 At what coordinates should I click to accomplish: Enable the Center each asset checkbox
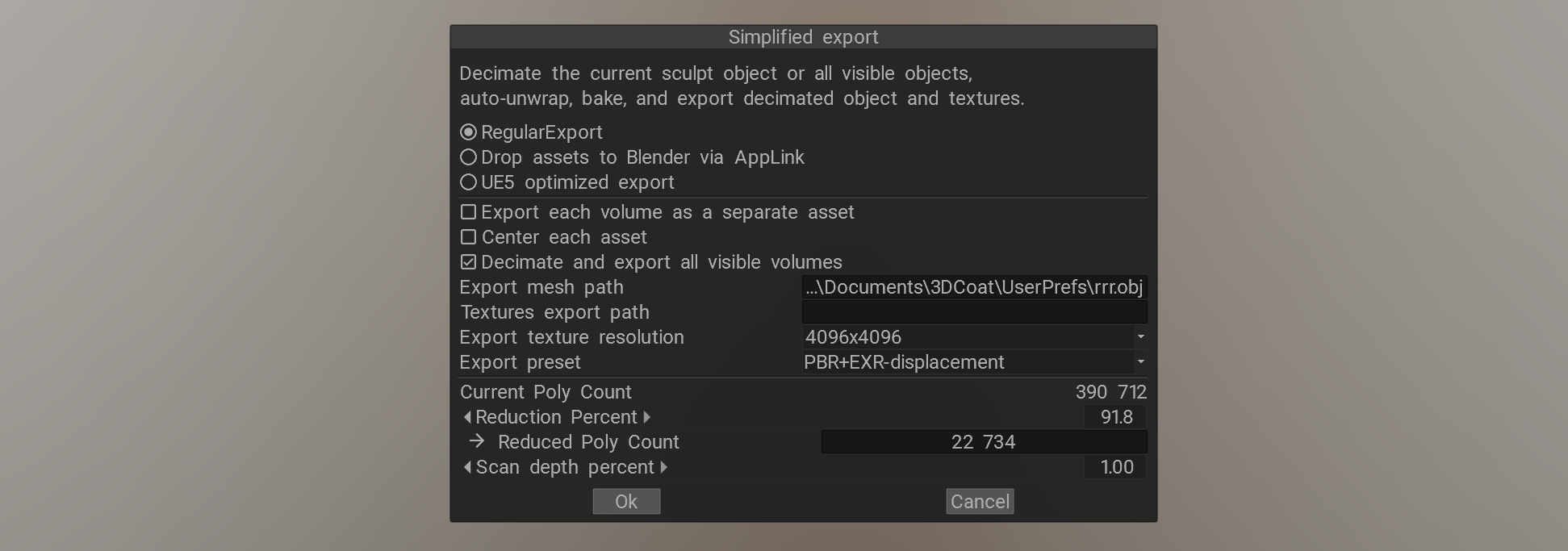(x=467, y=236)
